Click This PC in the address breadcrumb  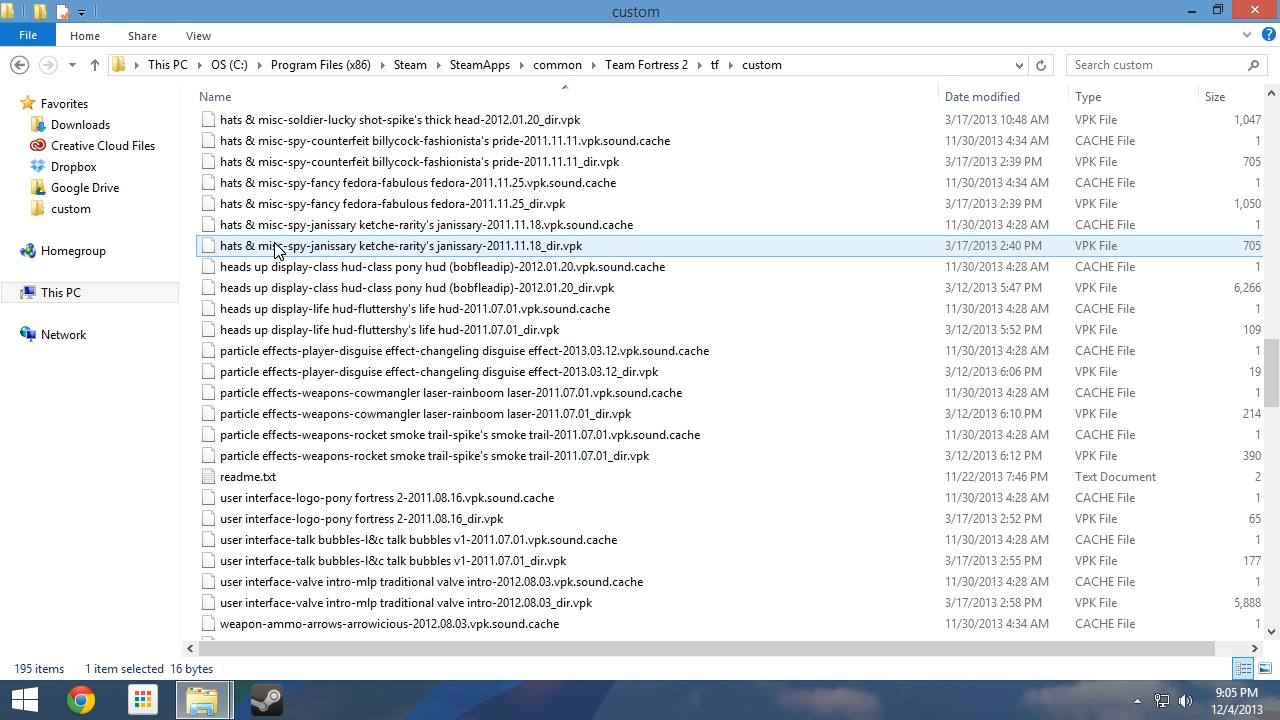167,65
